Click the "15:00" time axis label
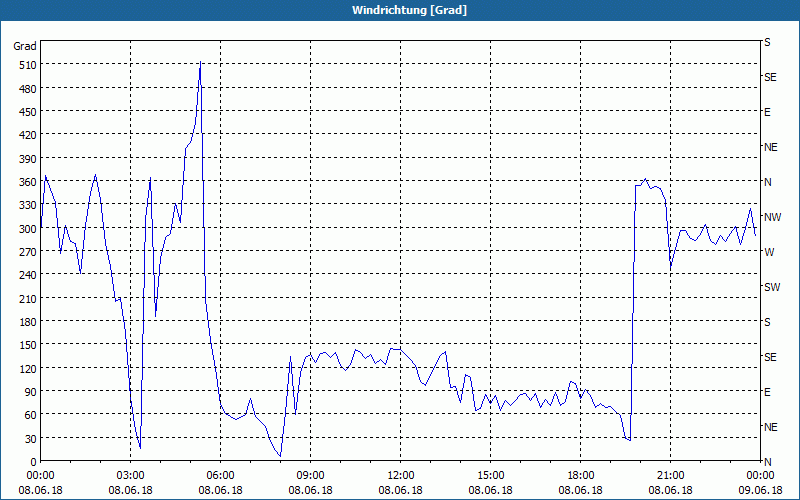800x500 pixels. pos(490,476)
